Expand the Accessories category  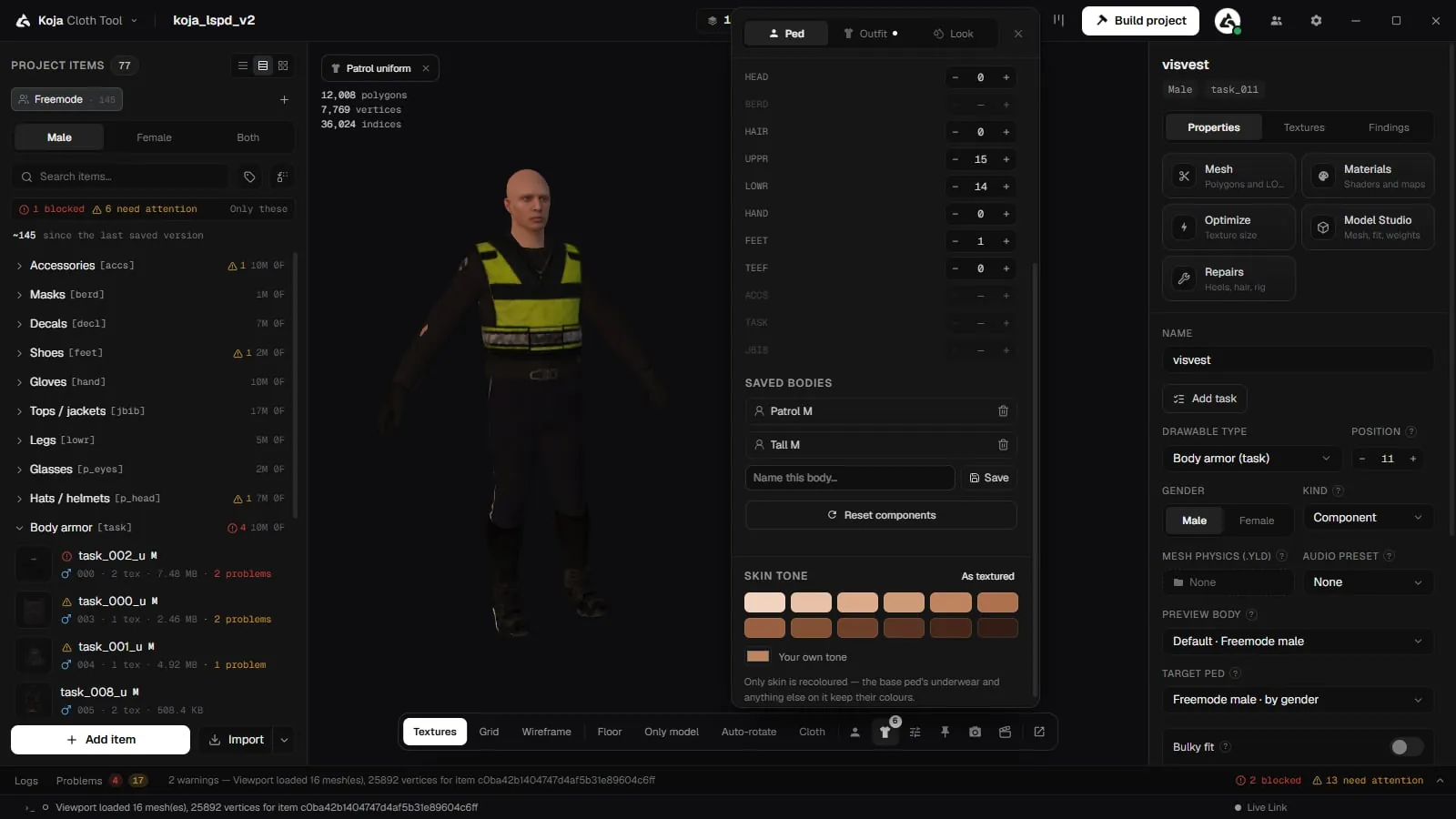coord(150,266)
